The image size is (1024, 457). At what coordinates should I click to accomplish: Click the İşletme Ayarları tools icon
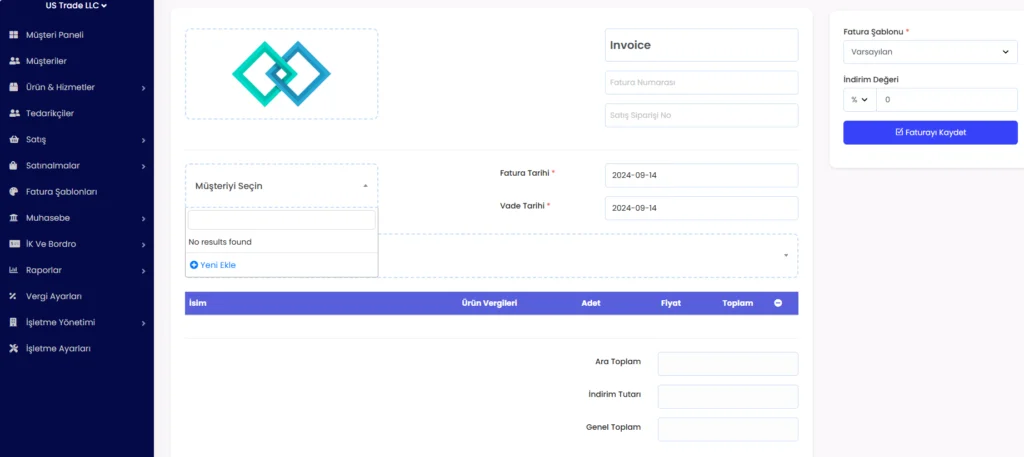[x=14, y=349]
